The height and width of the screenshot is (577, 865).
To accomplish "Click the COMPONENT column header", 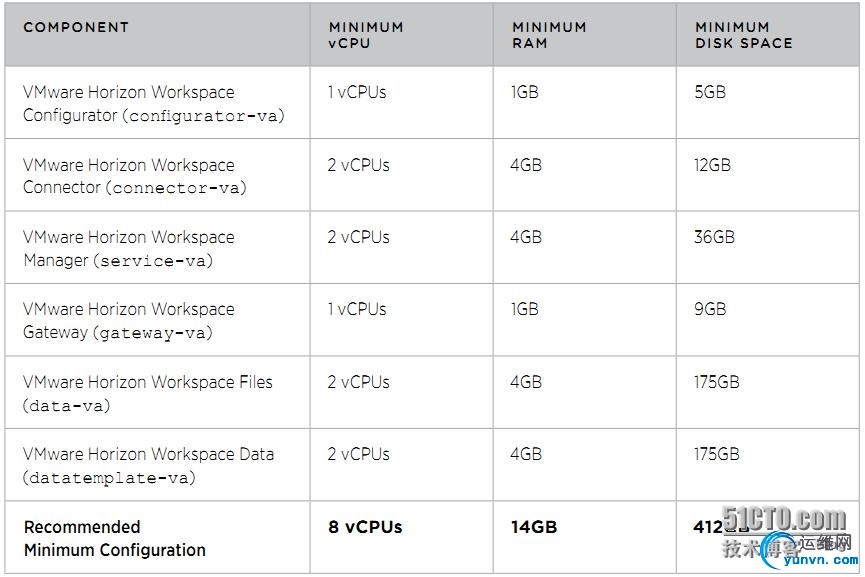I will coord(76,27).
